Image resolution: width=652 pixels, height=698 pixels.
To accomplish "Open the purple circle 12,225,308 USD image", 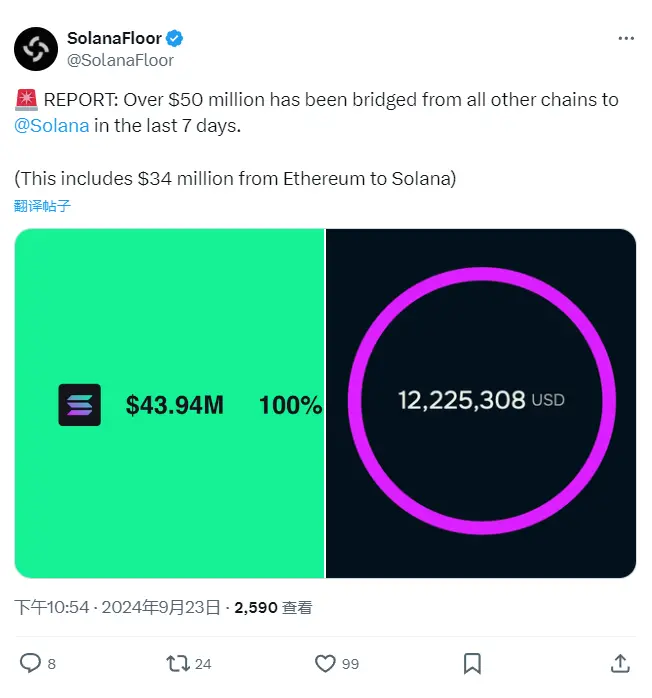I will [x=481, y=403].
